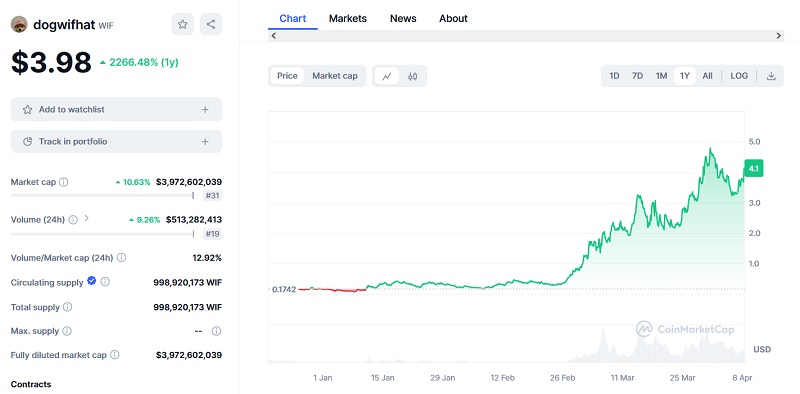The image size is (800, 394).
Task: Click the info icon beside Market cap
Action: (x=63, y=182)
